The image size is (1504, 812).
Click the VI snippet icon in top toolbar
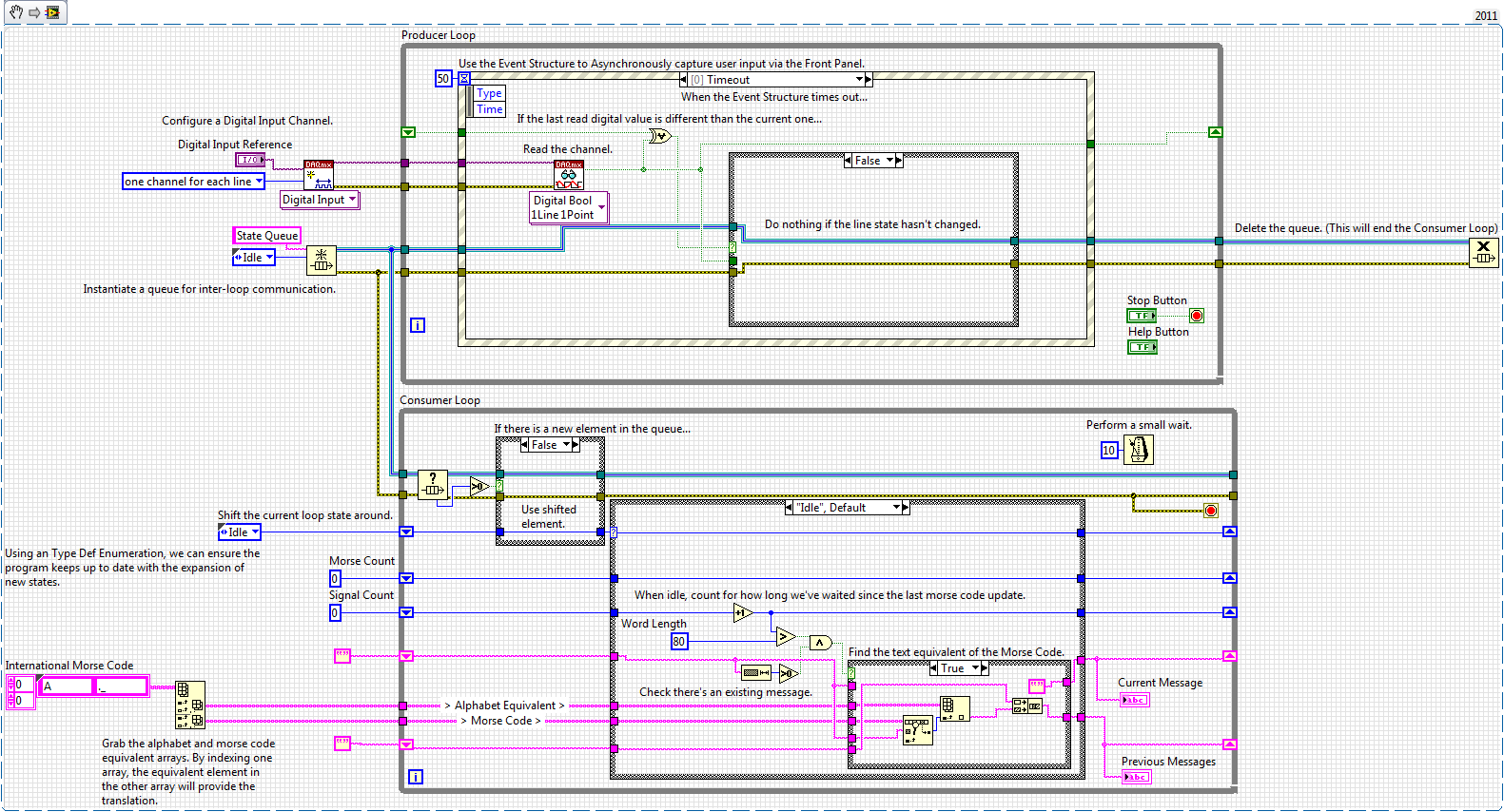click(52, 12)
